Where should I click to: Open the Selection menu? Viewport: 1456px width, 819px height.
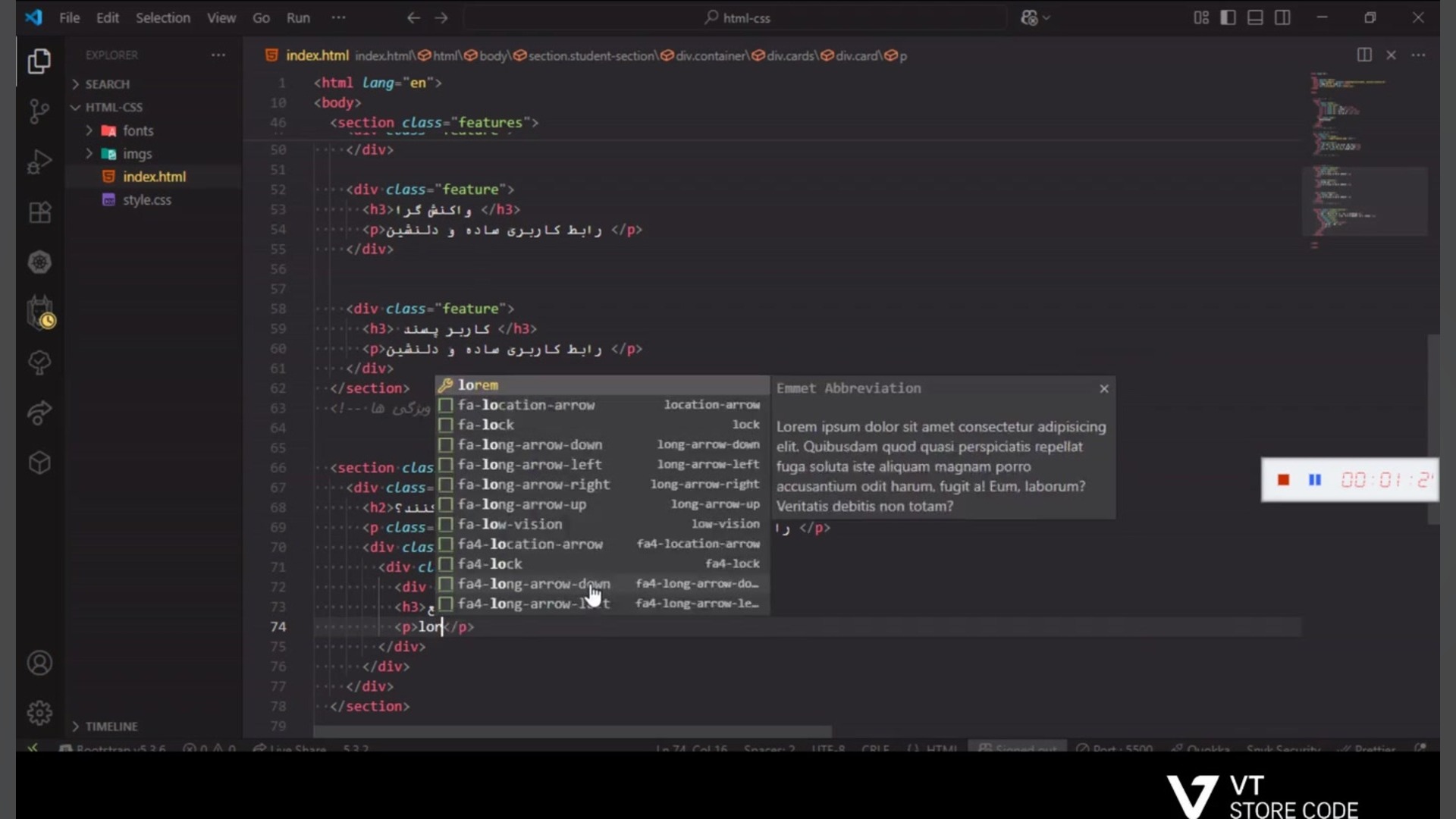click(x=162, y=17)
